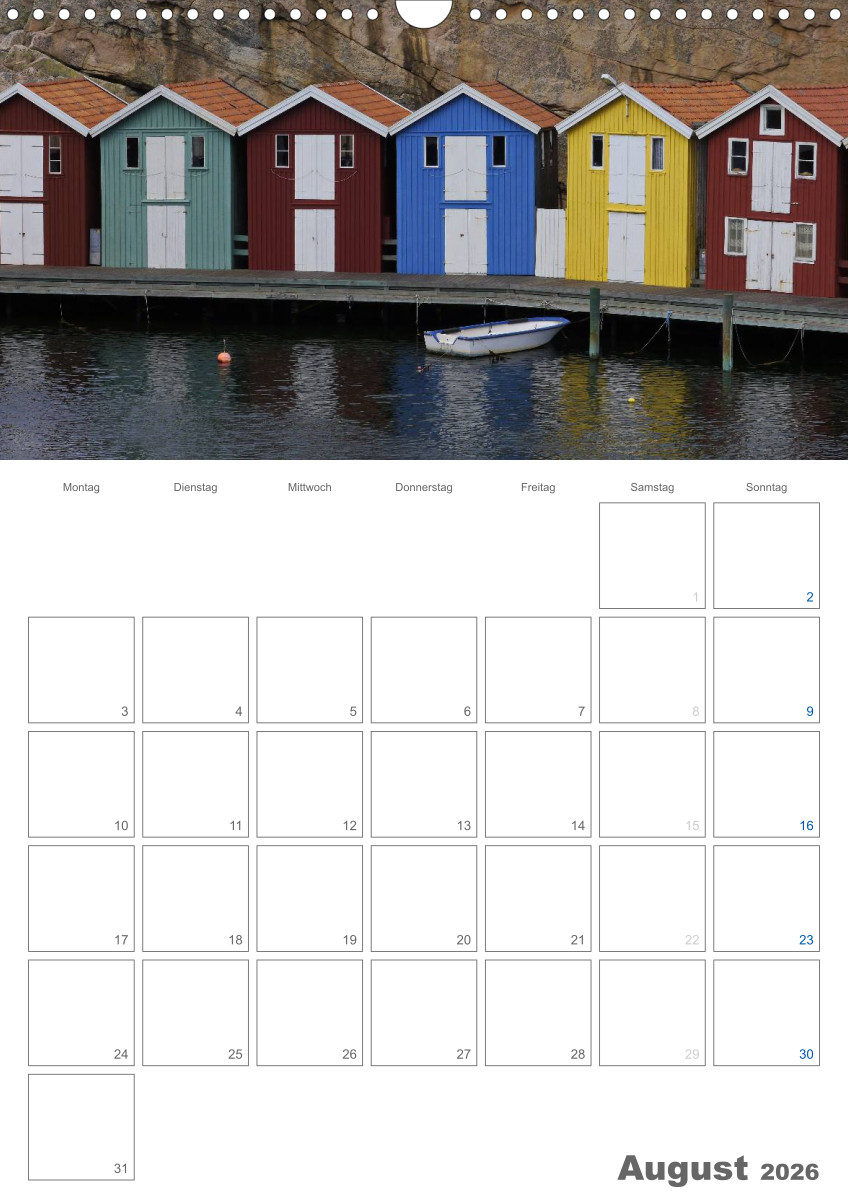Click the day cell numbered 28
The image size is (848, 1200).
point(538,1013)
